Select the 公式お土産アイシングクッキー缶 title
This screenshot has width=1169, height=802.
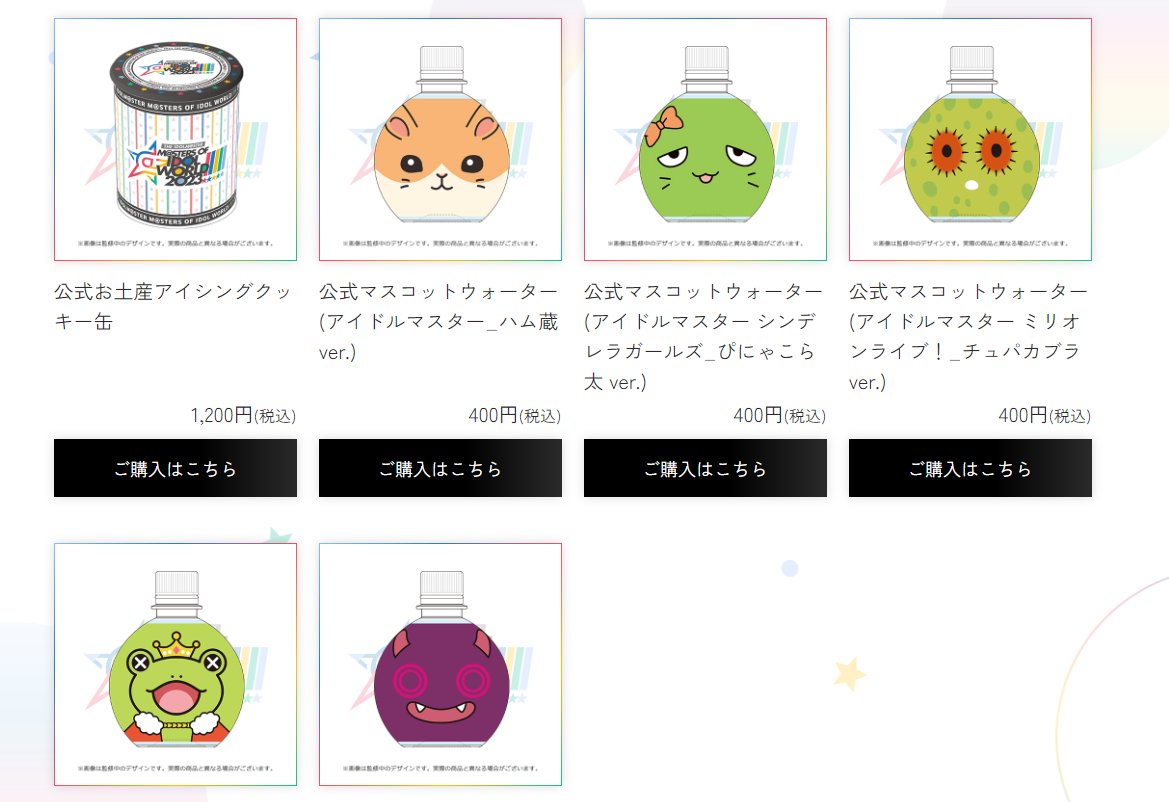click(172, 306)
